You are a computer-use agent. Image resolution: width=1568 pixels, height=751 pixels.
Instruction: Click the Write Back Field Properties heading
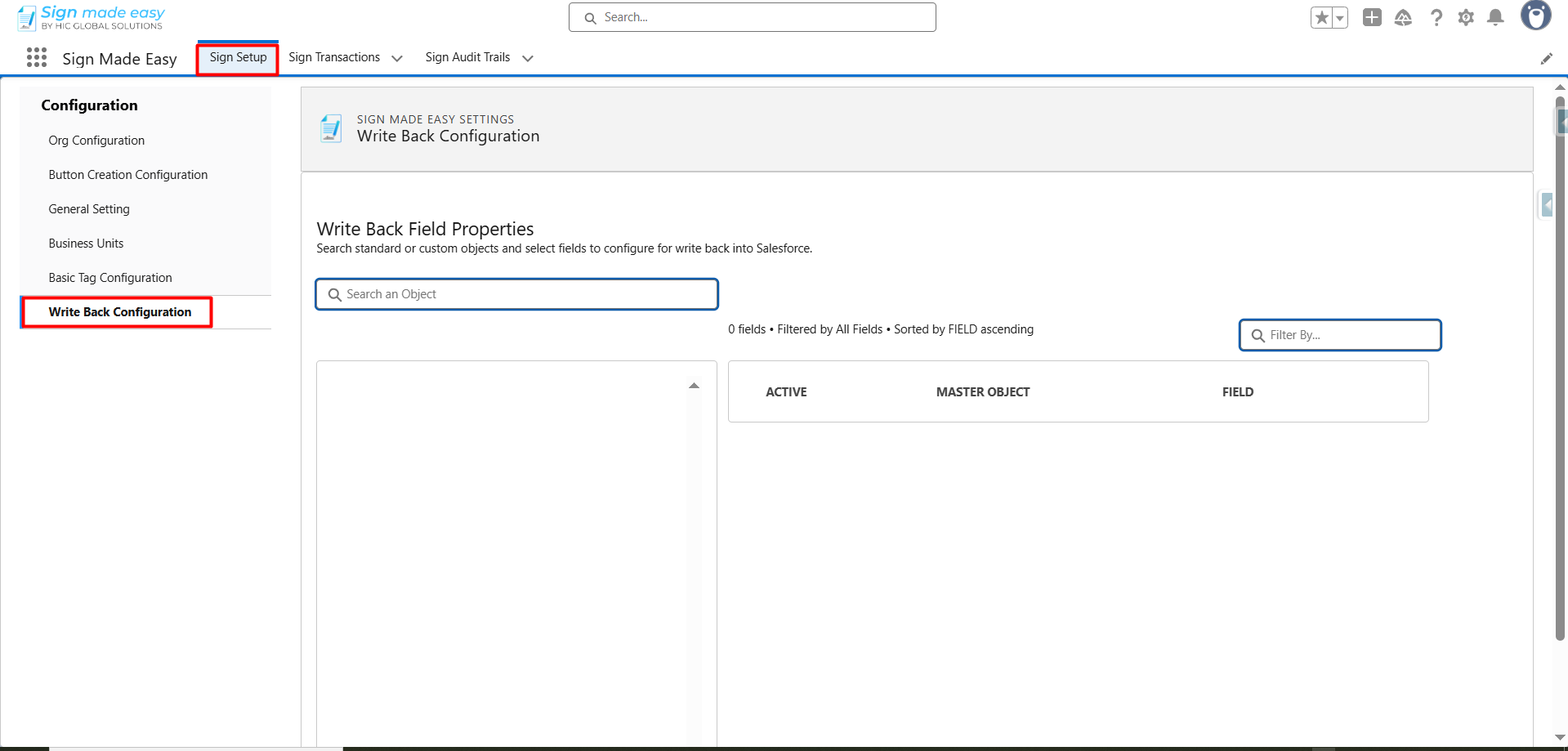click(425, 229)
